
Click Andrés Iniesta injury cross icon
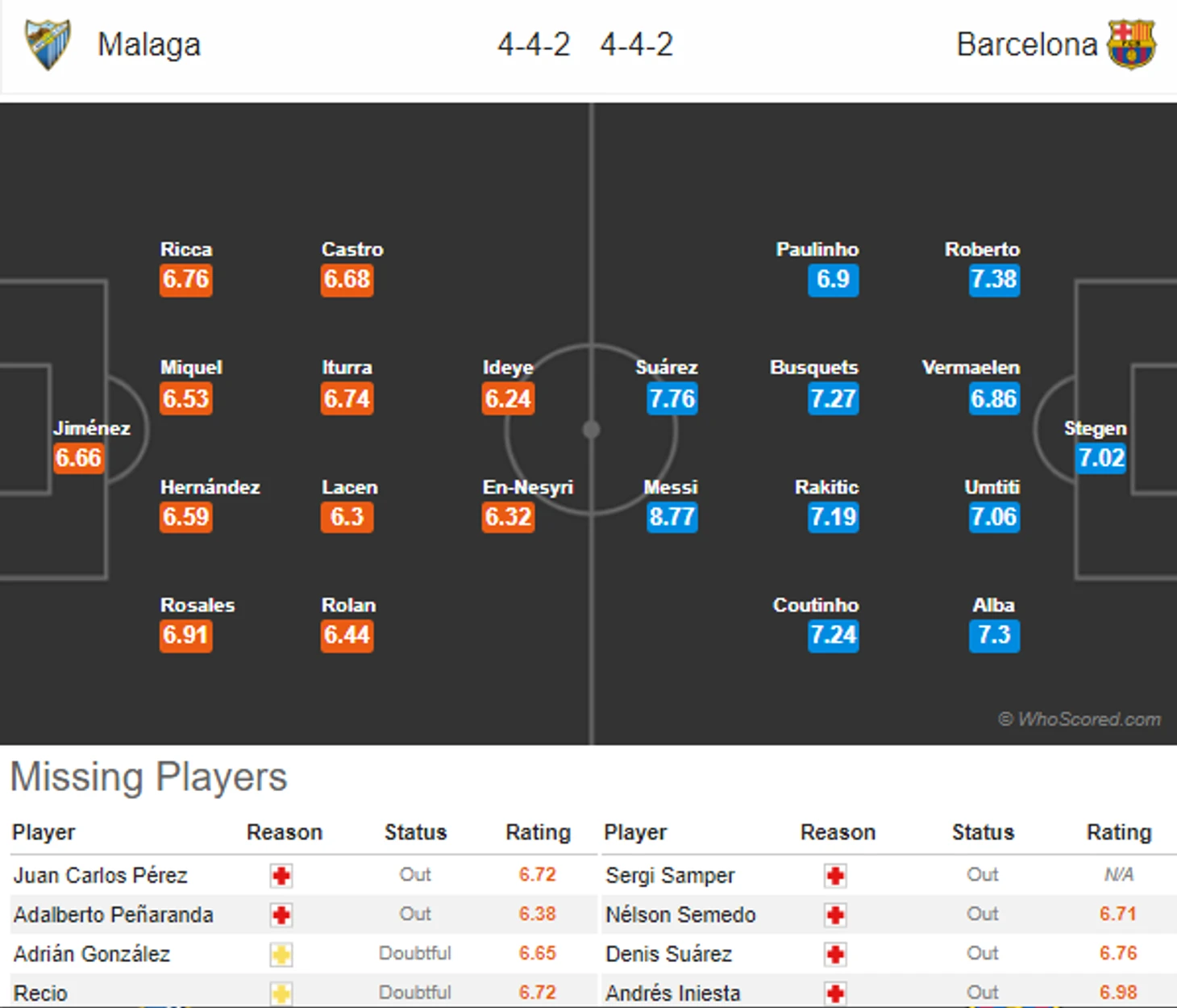835,993
